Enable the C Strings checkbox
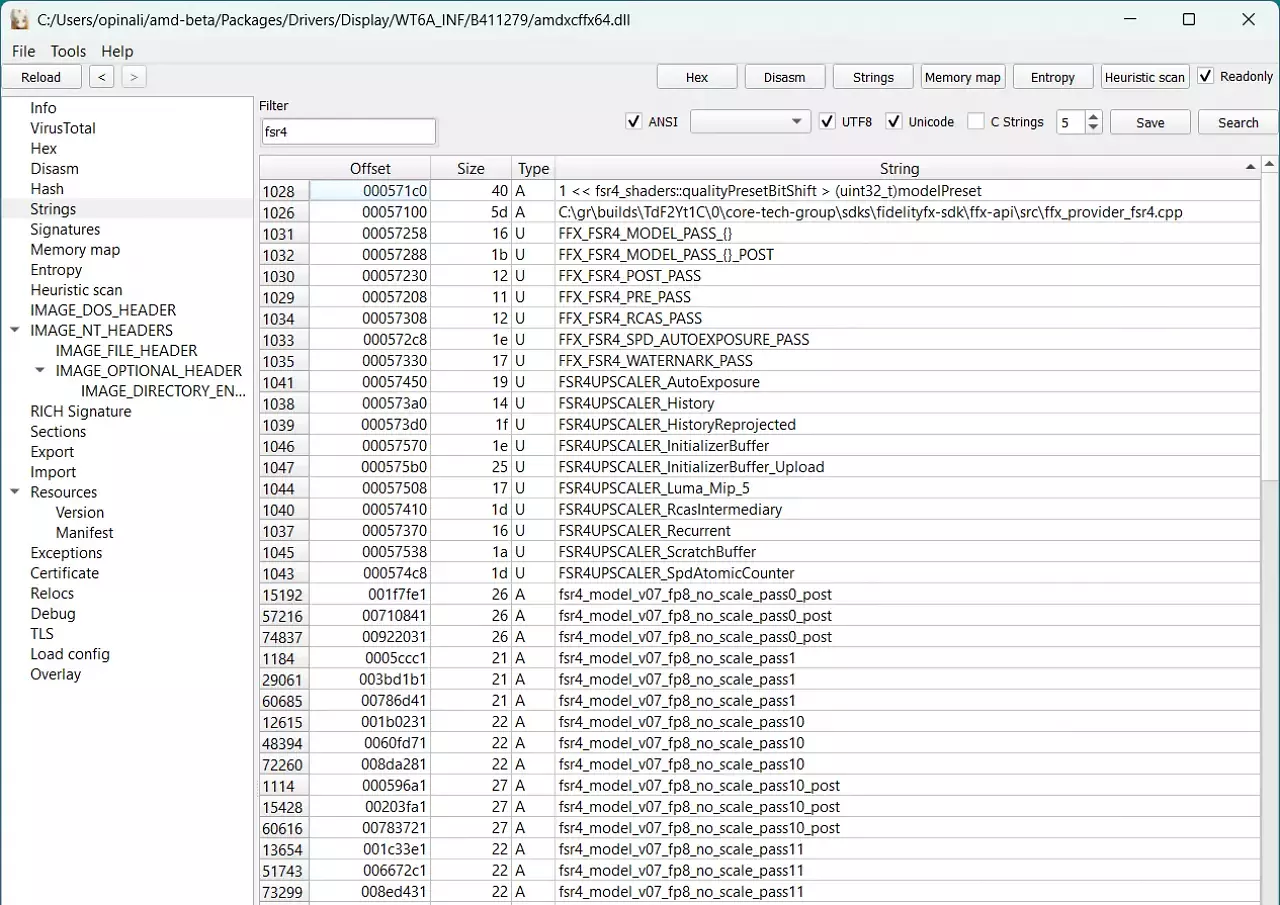Image resolution: width=1280 pixels, height=905 pixels. [x=976, y=122]
